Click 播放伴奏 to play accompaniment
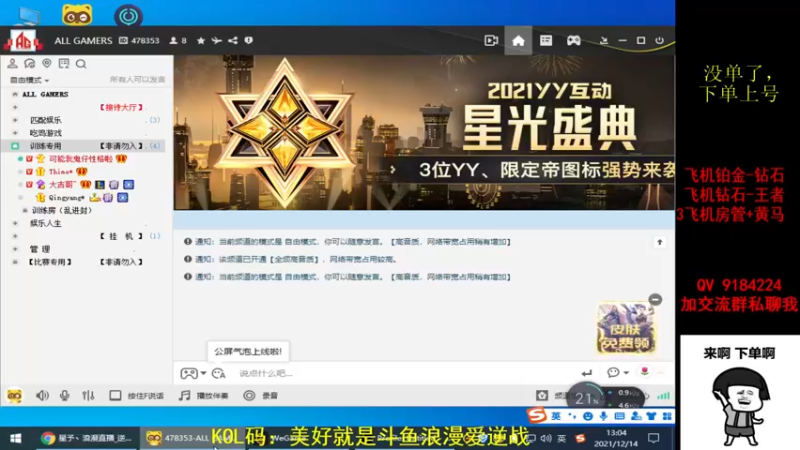Image resolution: width=800 pixels, height=450 pixels. pos(204,395)
